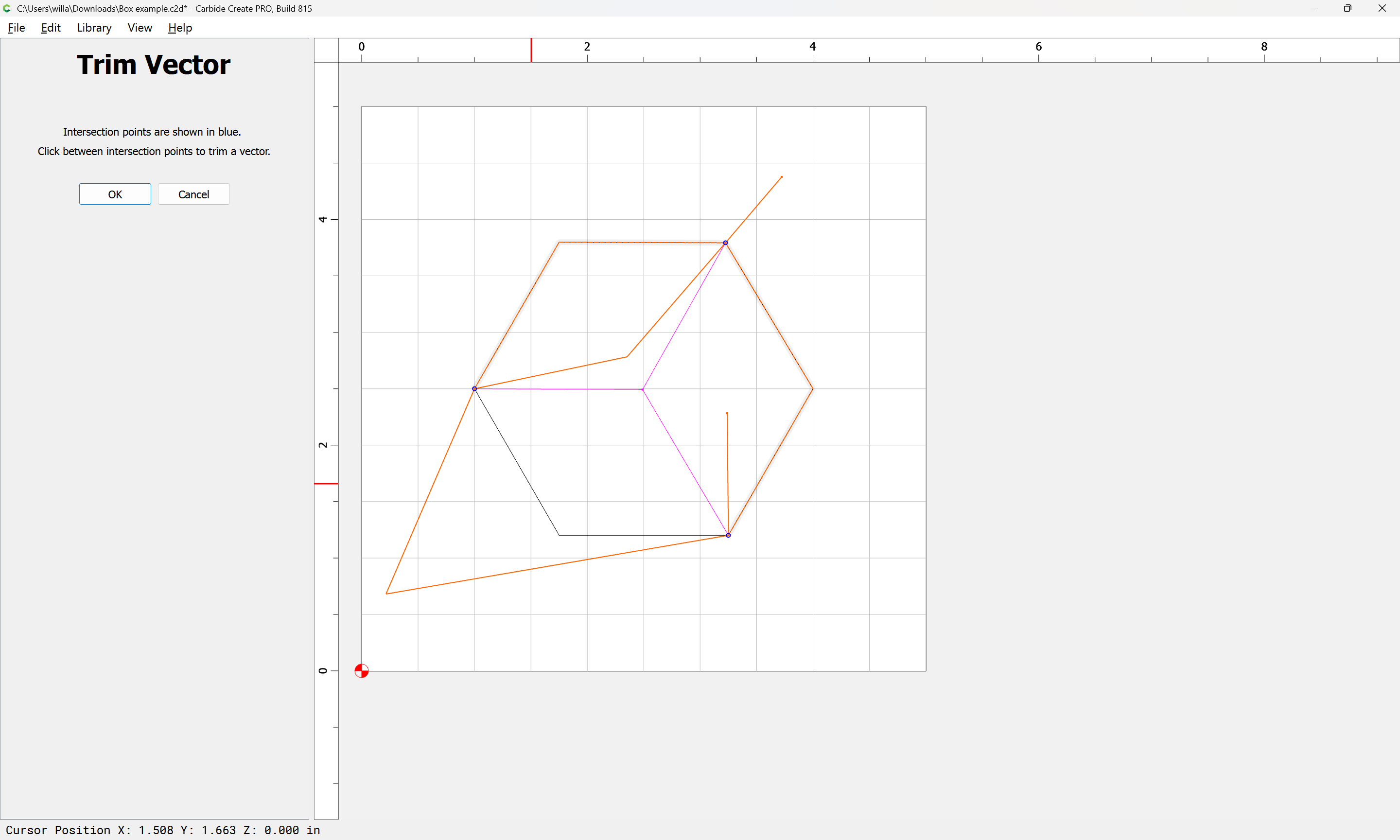Screen dimensions: 1400x840
Task: Trim the black bottom edge of the hexagon
Action: tap(644, 536)
